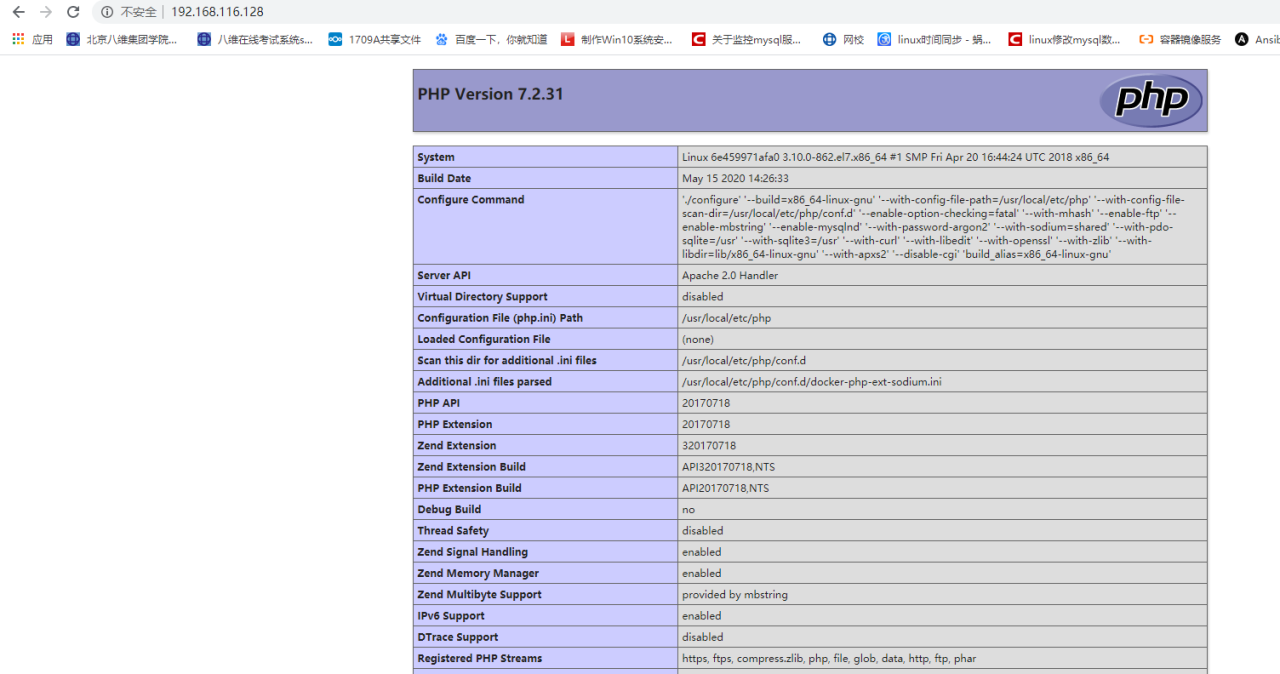Go back with the browser back arrow

click(x=18, y=12)
